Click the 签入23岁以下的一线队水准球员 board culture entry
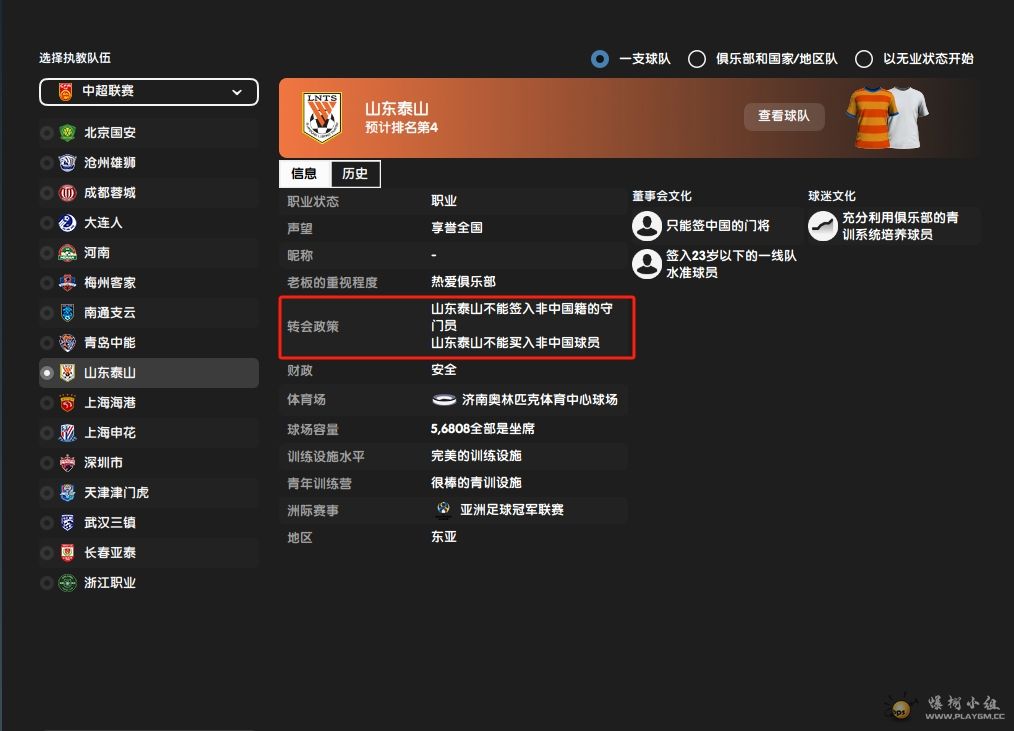The height and width of the screenshot is (731, 1014). click(731, 264)
